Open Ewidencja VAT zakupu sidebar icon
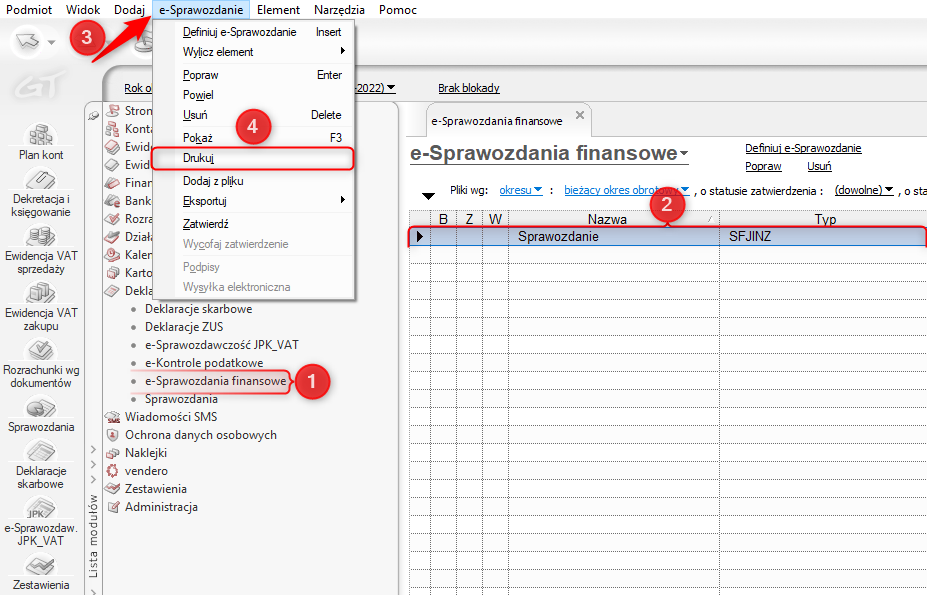Screen dimensions: 927x595 point(40,293)
